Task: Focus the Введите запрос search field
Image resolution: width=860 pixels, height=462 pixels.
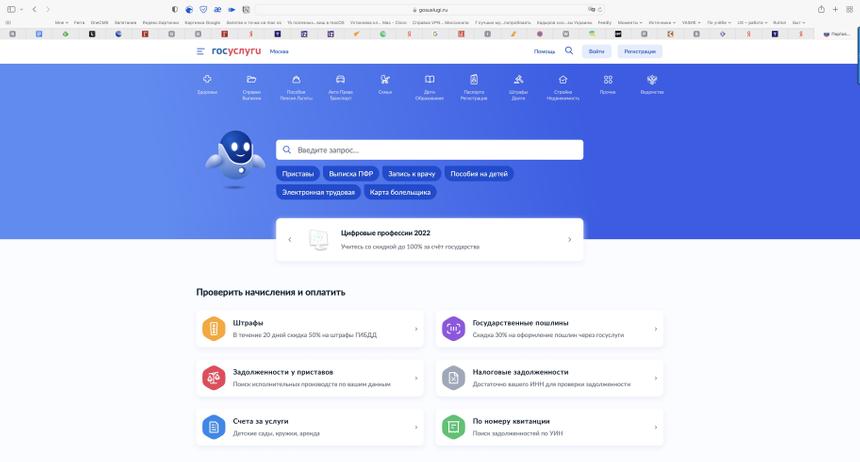Action: click(429, 150)
